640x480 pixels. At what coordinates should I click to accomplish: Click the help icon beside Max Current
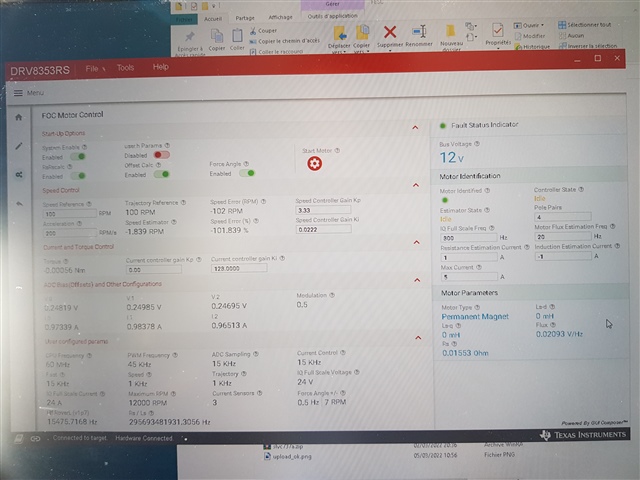[479, 267]
